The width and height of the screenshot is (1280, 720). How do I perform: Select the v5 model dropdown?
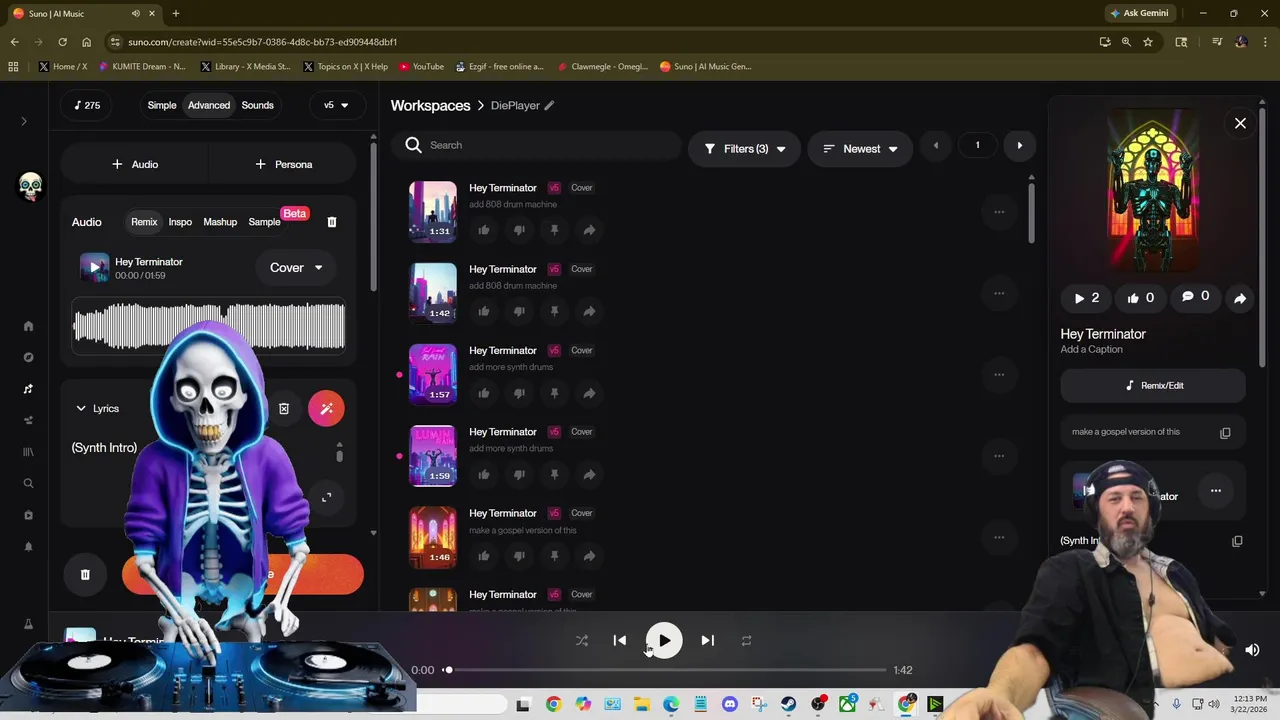(336, 105)
